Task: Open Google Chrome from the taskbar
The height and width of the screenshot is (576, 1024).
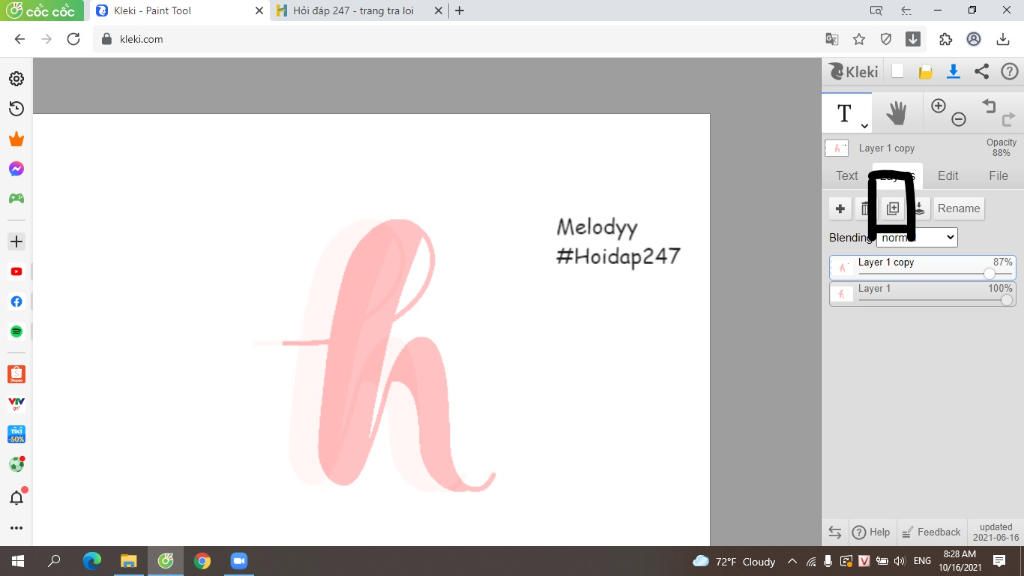Action: click(x=202, y=561)
